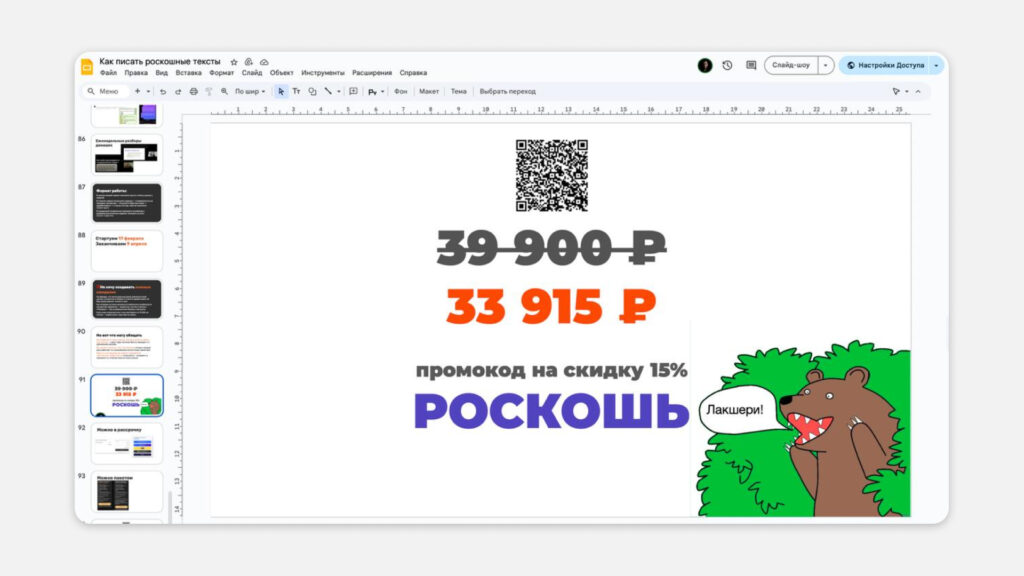Select the shape tool
The width and height of the screenshot is (1024, 576).
coord(312,91)
